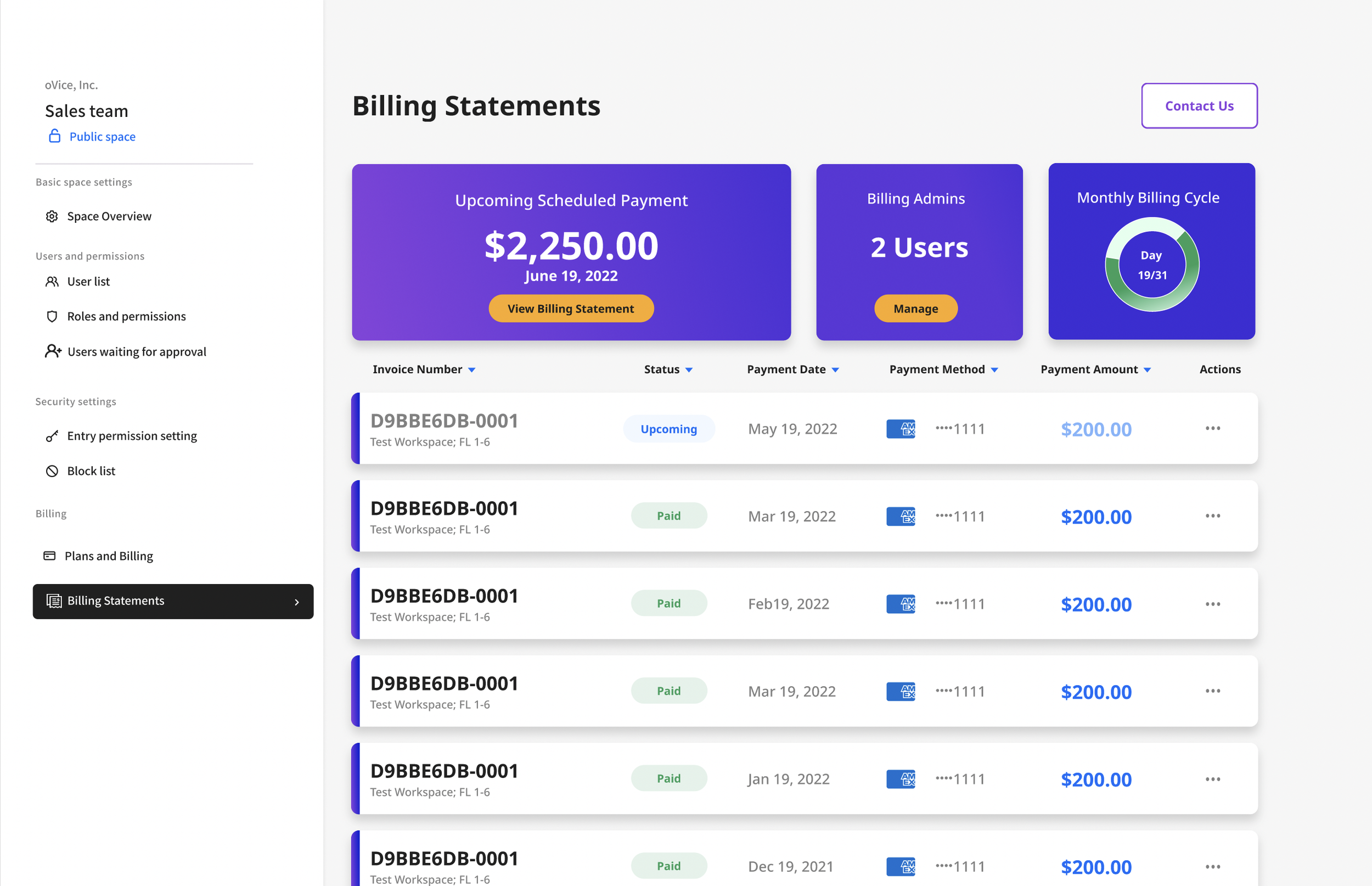1372x886 pixels.
Task: Open Plans and Billing from the sidebar
Action: point(109,556)
